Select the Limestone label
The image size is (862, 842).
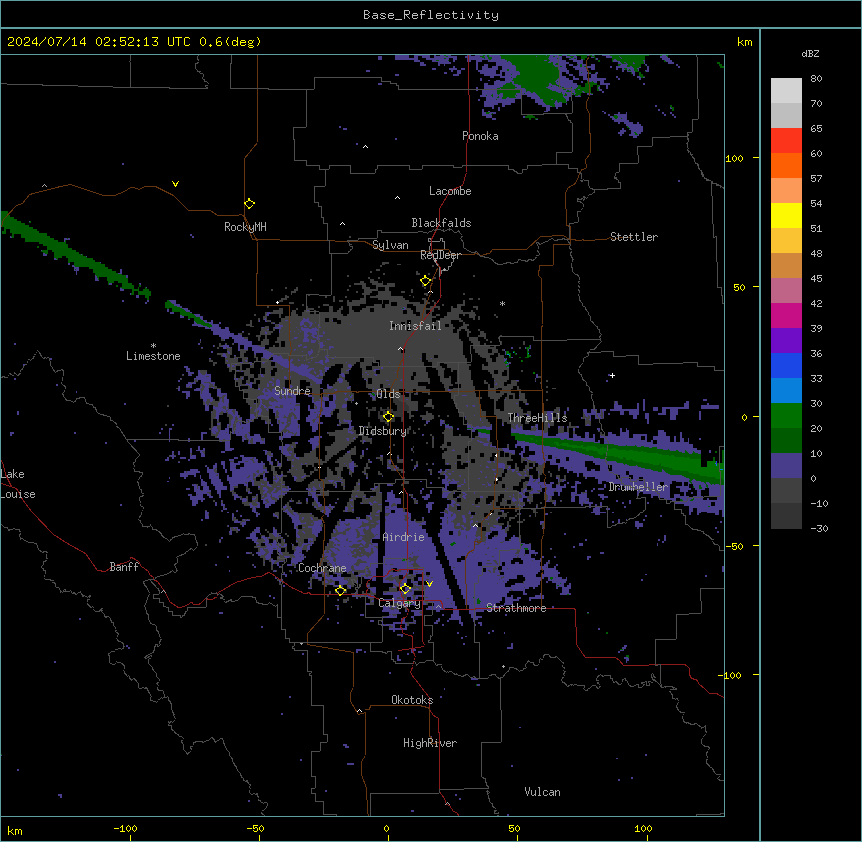153,356
